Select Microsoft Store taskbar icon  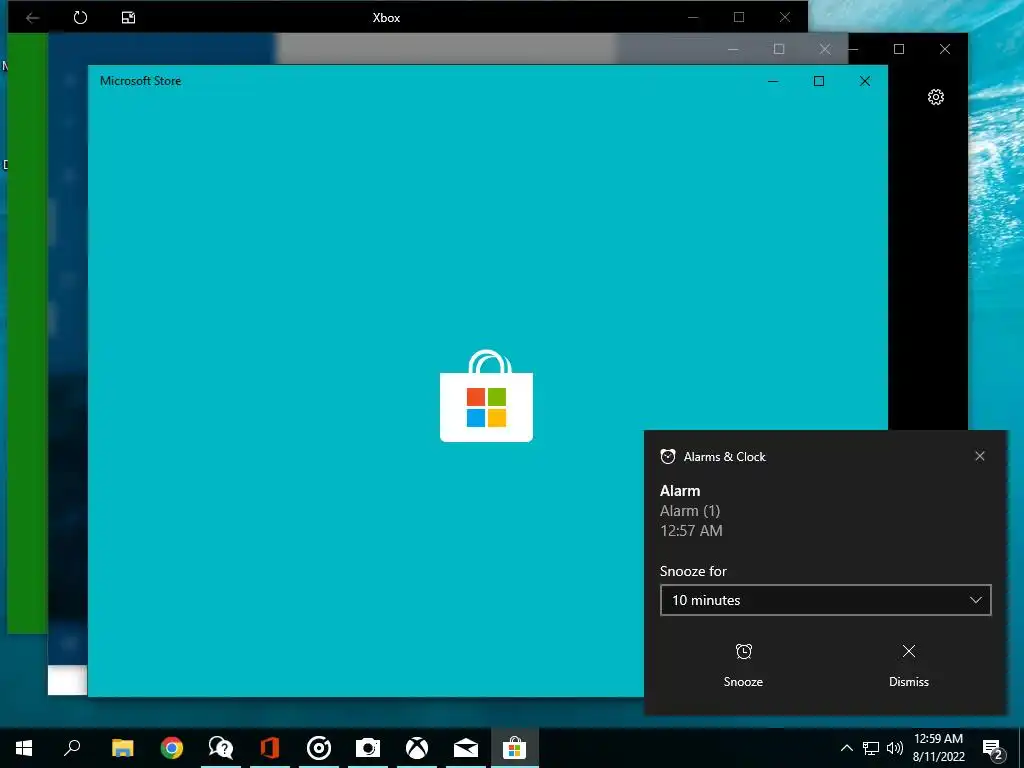(515, 748)
